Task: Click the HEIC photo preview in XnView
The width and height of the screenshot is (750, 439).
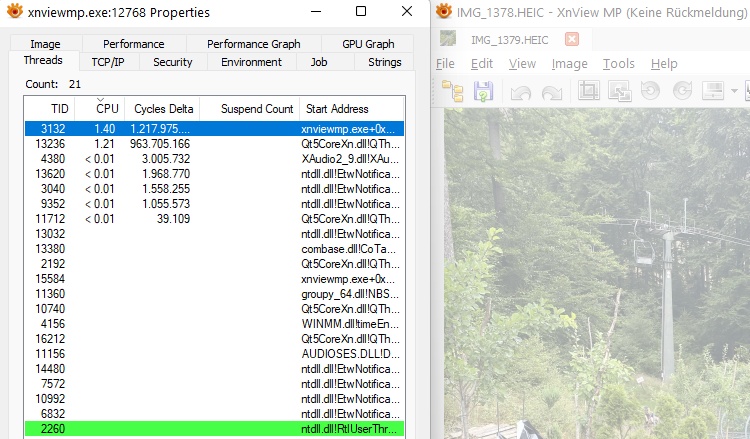Action: tap(597, 274)
